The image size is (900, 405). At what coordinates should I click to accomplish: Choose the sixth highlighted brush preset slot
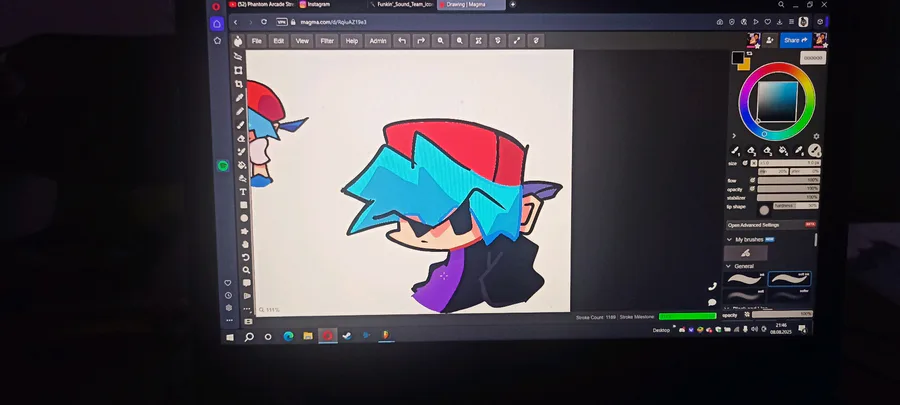(x=814, y=151)
